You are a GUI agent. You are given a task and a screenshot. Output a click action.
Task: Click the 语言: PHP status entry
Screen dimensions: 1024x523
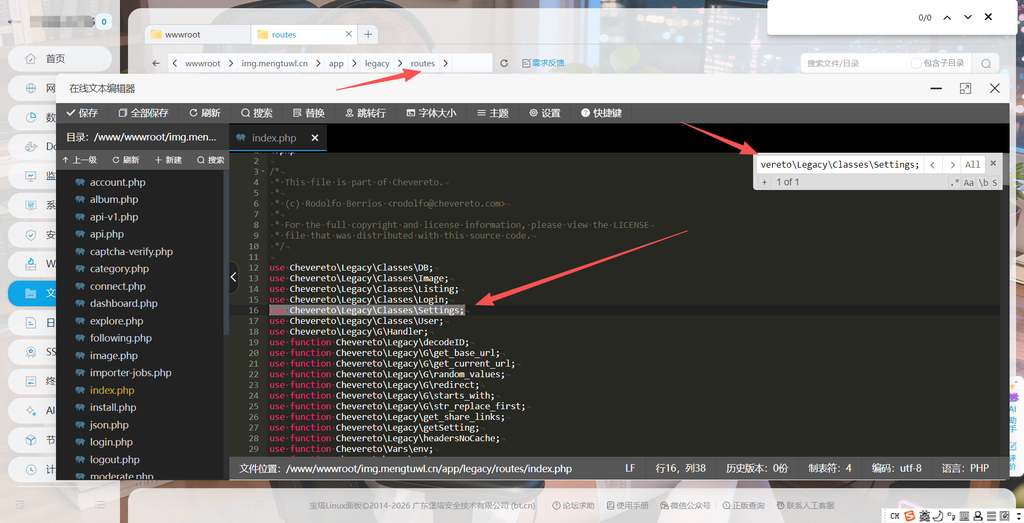(965, 468)
